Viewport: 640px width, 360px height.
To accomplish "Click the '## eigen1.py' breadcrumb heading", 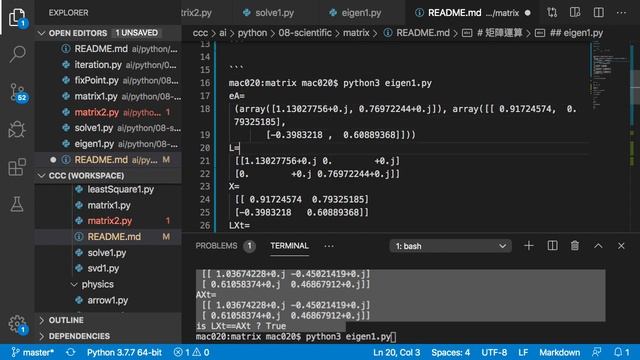I will coord(576,33).
